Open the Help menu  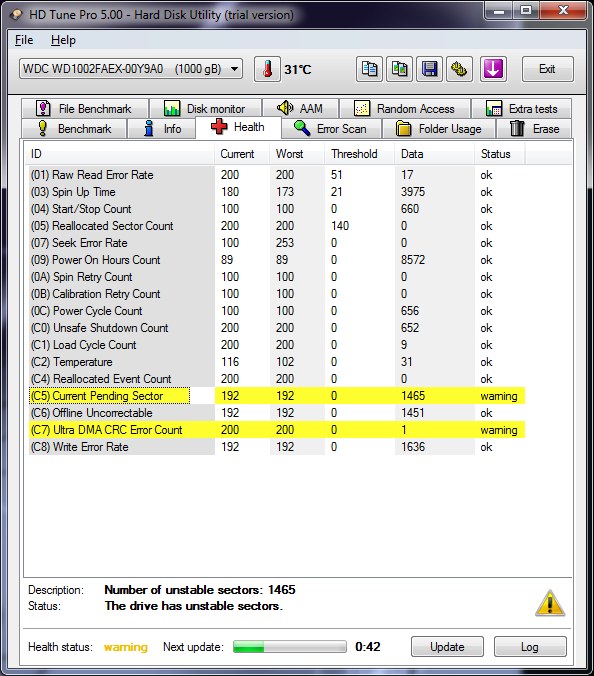click(x=63, y=40)
